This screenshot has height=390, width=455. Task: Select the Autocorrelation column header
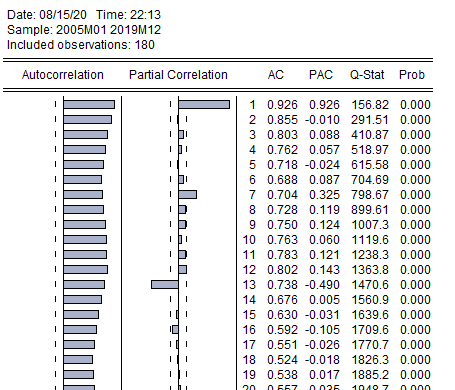(x=63, y=75)
